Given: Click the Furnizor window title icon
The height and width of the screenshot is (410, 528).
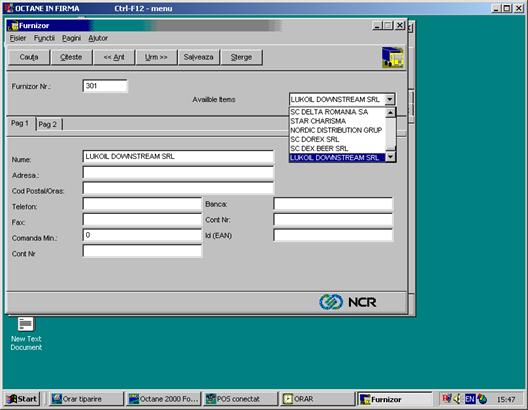Looking at the screenshot, I should pos(13,26).
